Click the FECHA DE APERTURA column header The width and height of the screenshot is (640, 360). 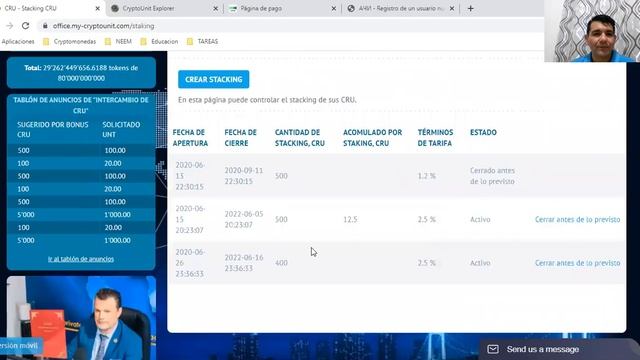[190, 138]
